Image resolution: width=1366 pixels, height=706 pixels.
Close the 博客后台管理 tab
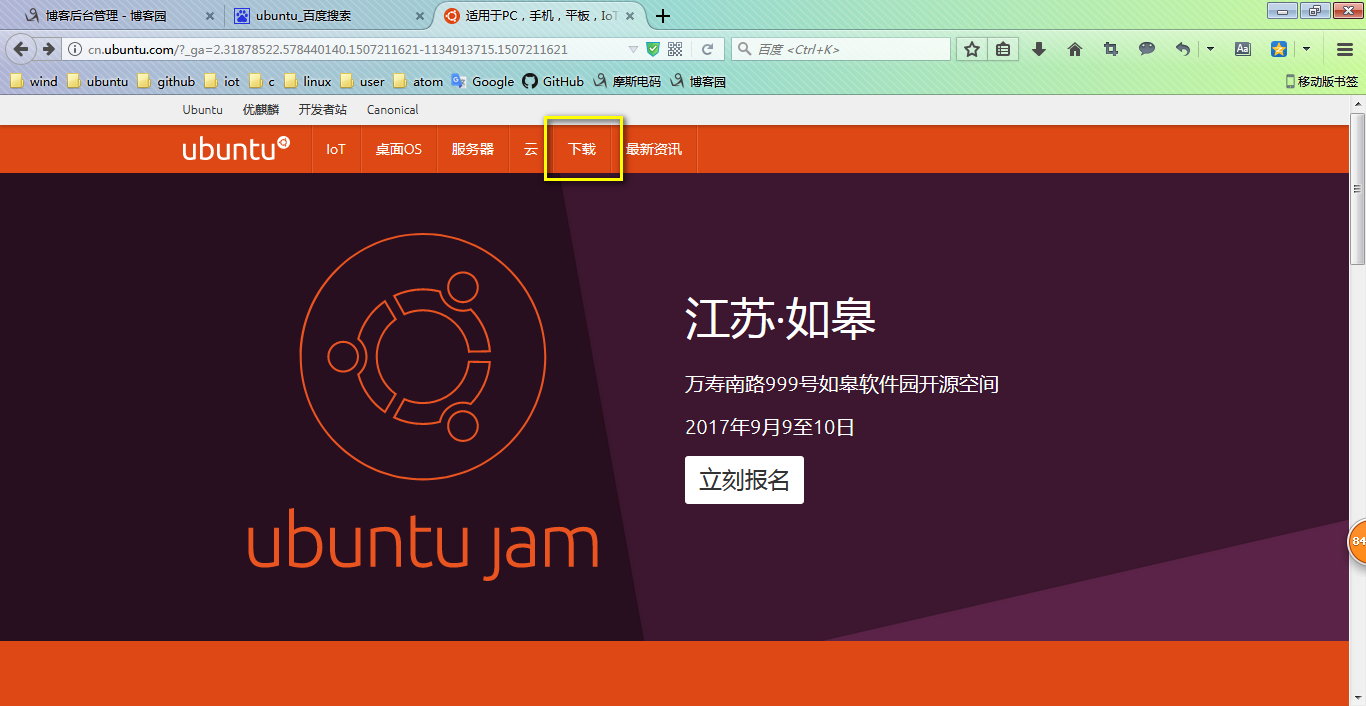(x=208, y=16)
